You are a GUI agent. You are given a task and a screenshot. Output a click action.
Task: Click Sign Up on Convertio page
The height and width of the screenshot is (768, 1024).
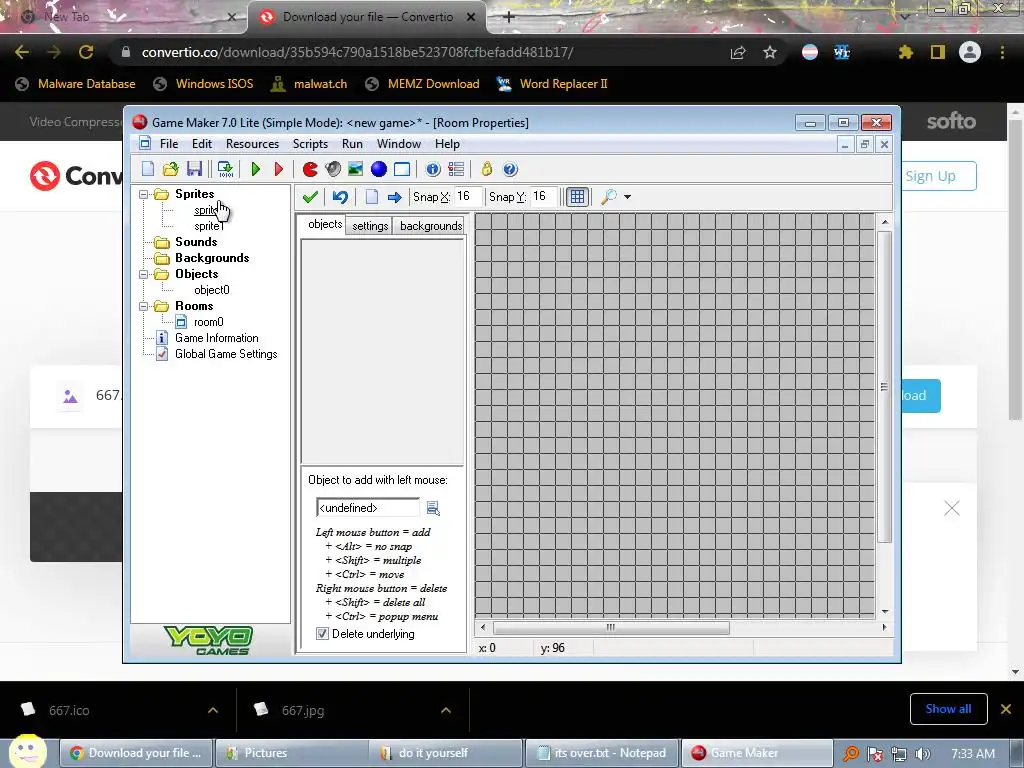click(x=930, y=176)
